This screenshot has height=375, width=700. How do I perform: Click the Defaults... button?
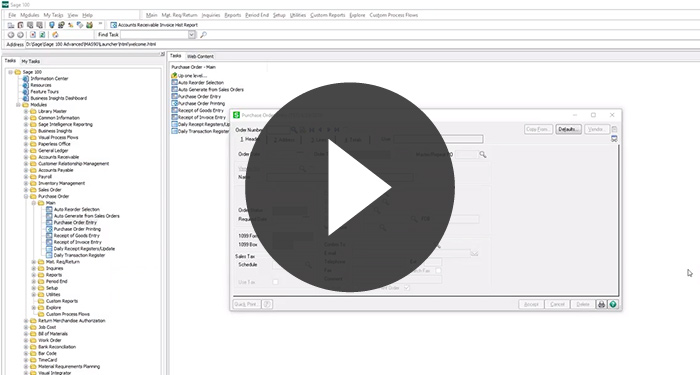[x=568, y=129]
